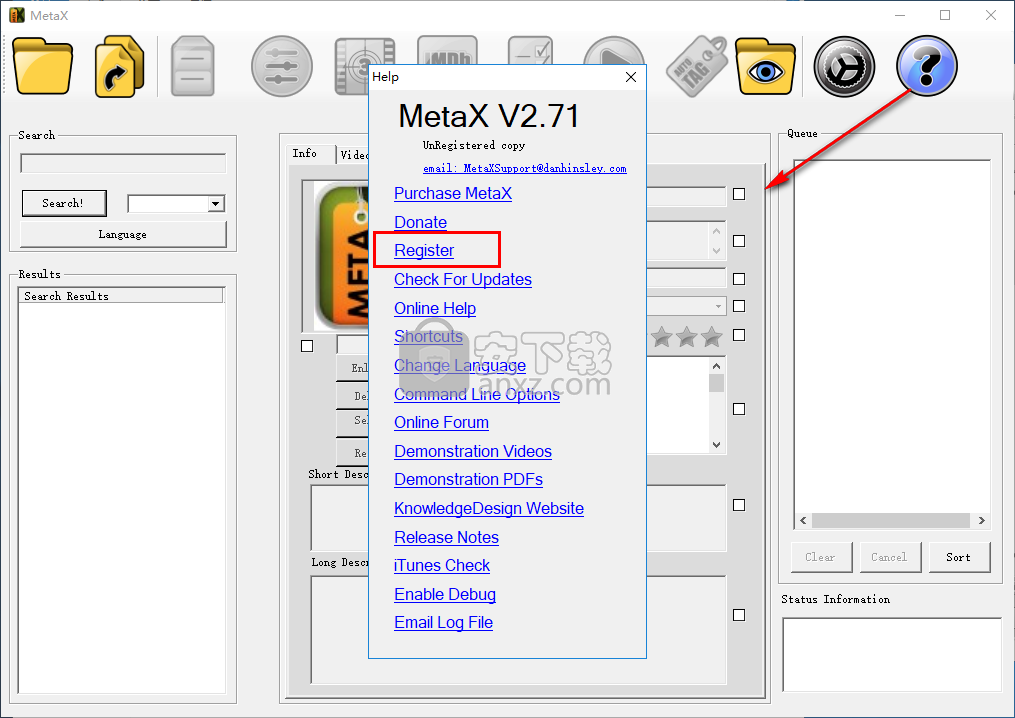Image resolution: width=1015 pixels, height=718 pixels.
Task: Close the Help dialog
Action: pos(631,77)
